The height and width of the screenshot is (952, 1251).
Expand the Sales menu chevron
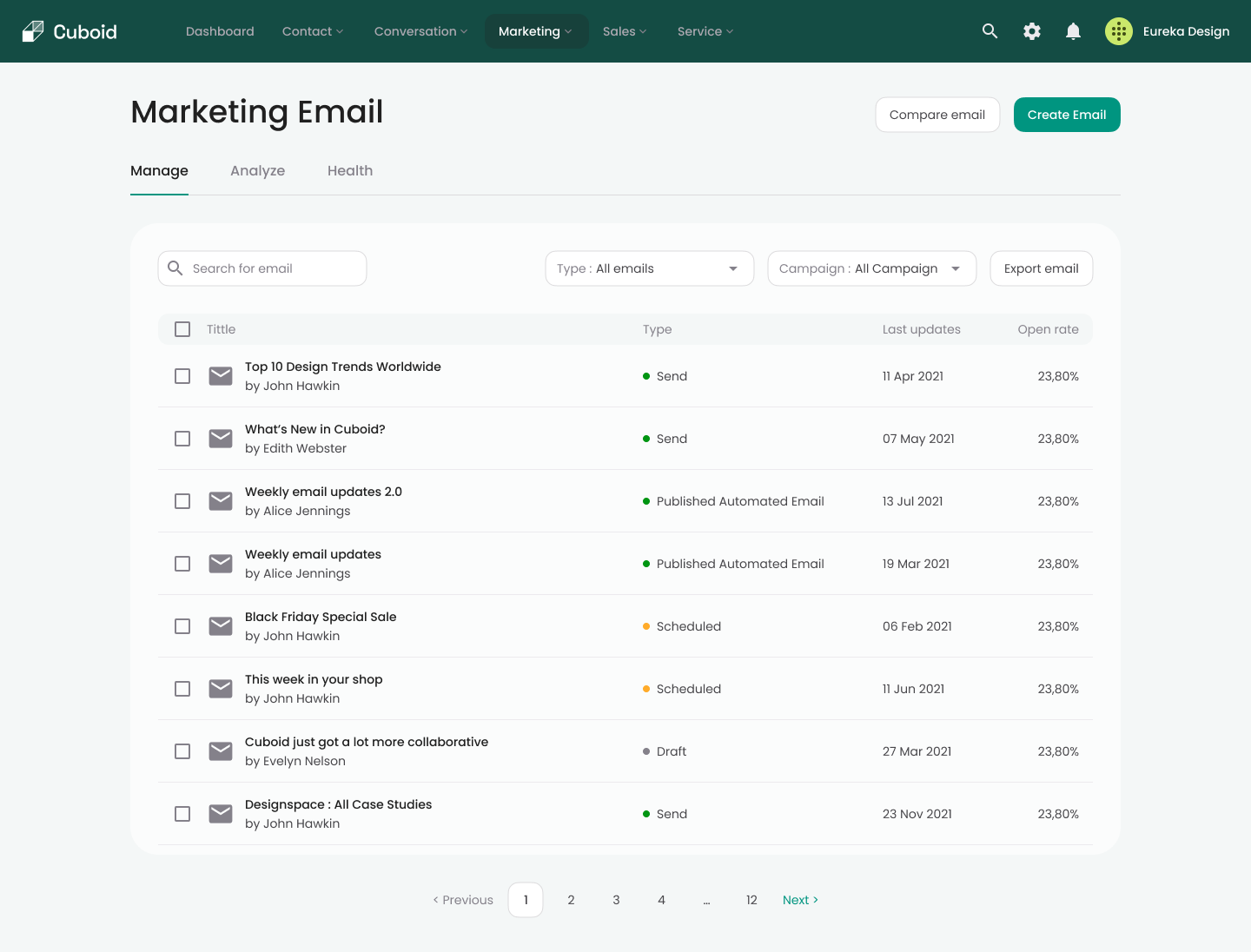point(643,31)
